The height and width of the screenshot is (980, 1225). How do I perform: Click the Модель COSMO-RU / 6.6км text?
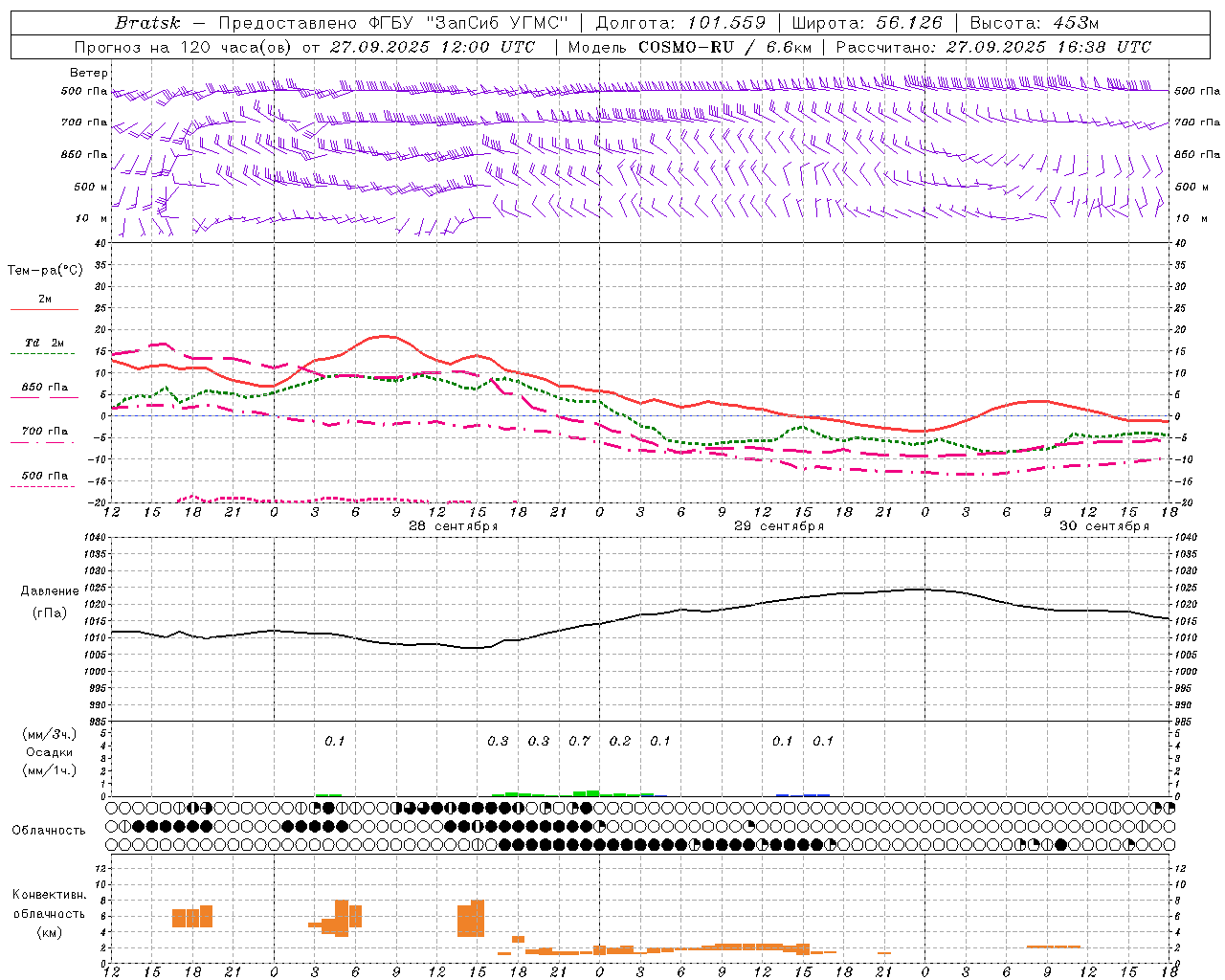tap(689, 47)
